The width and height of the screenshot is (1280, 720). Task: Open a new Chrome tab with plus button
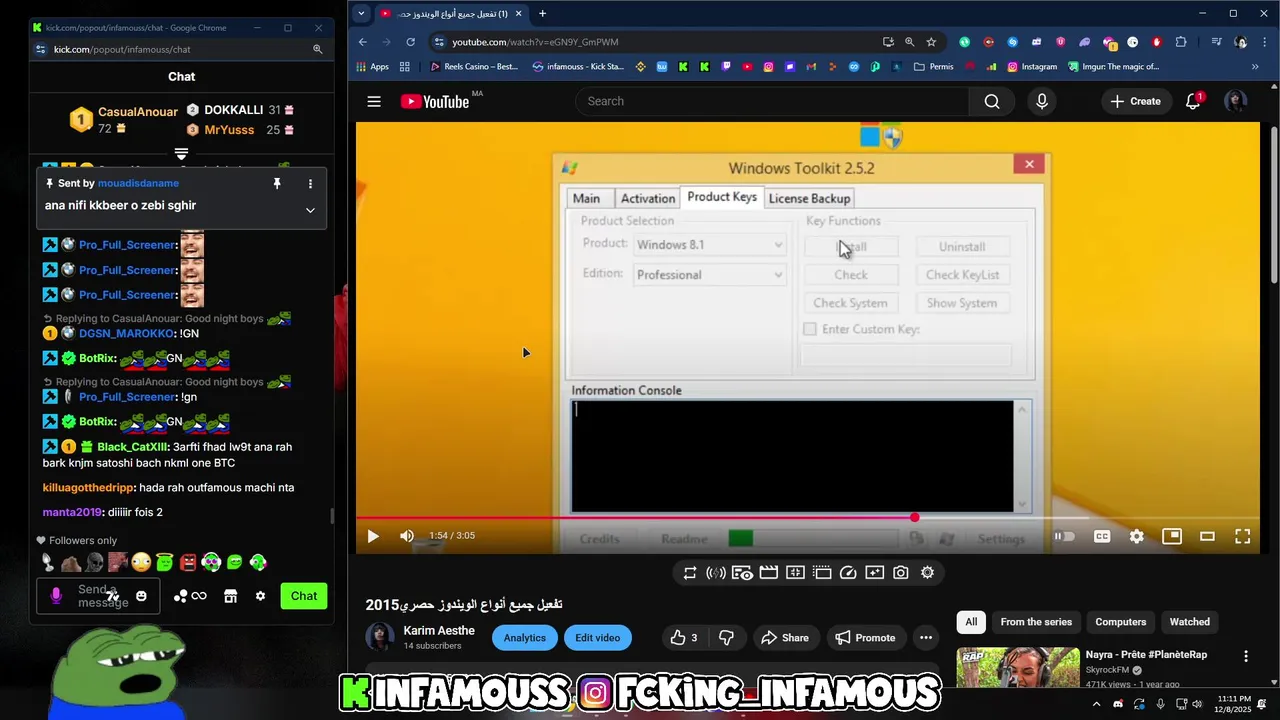point(542,14)
